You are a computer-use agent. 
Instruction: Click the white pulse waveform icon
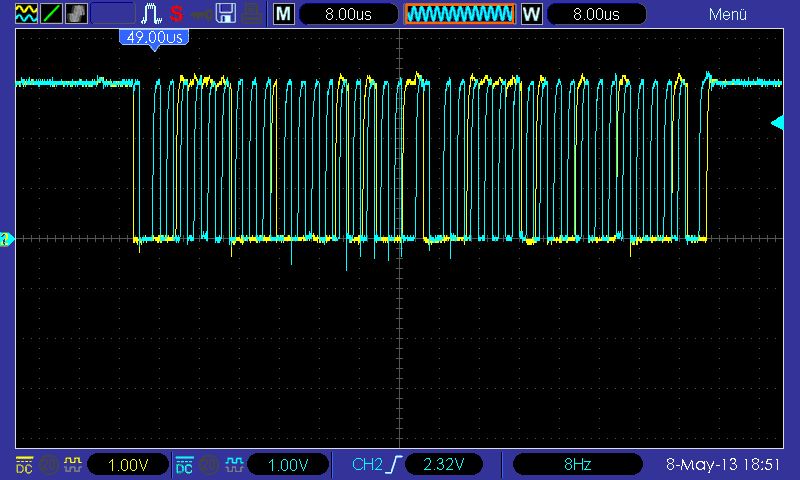click(151, 14)
